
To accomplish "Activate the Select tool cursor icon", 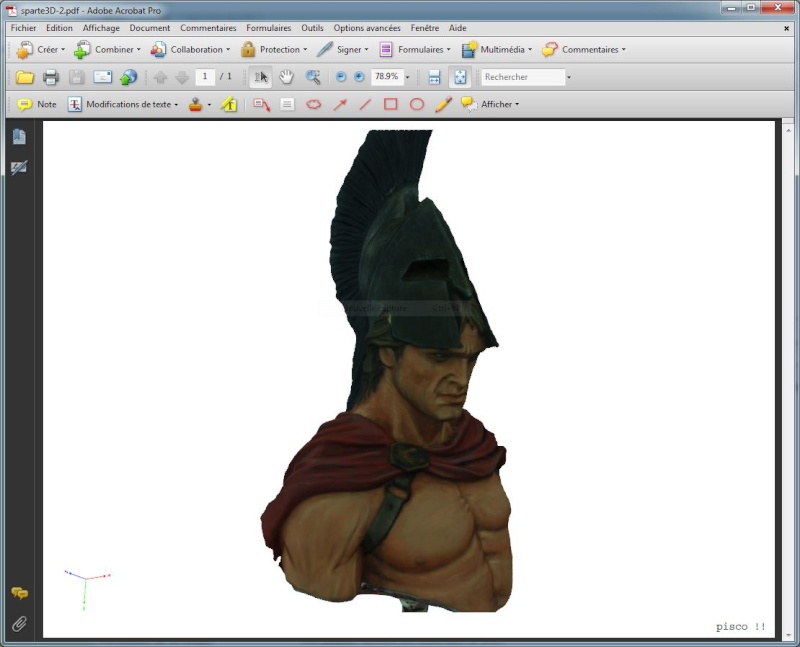I will pos(261,77).
